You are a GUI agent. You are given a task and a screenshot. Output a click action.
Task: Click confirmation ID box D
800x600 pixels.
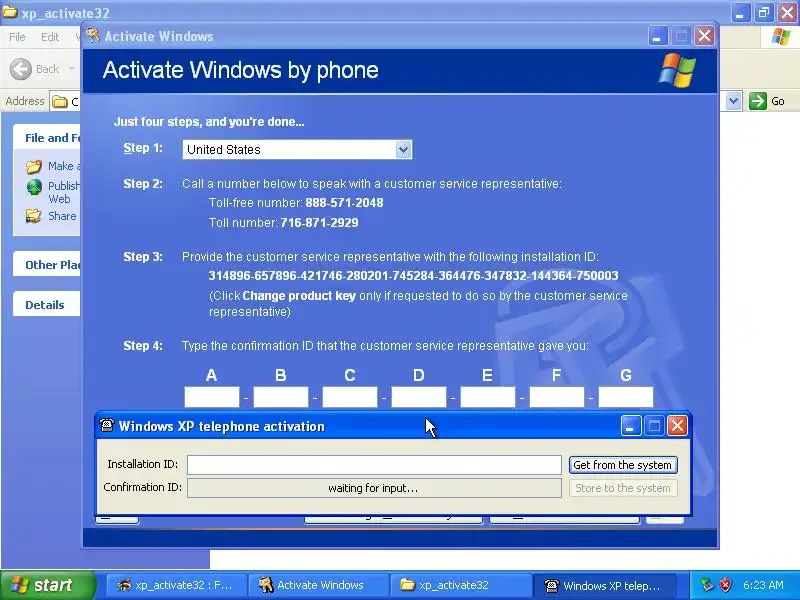(418, 397)
